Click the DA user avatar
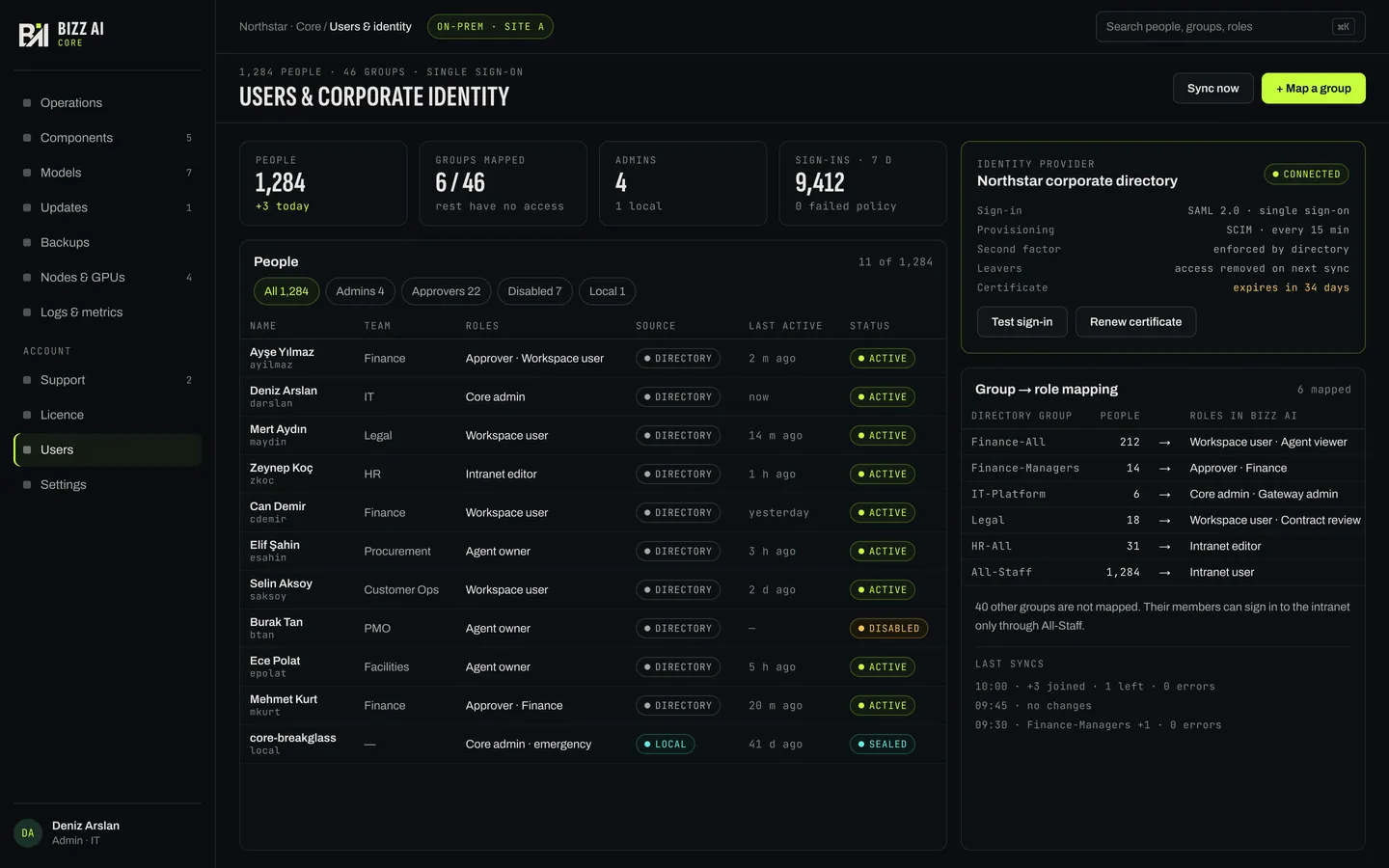 [28, 833]
